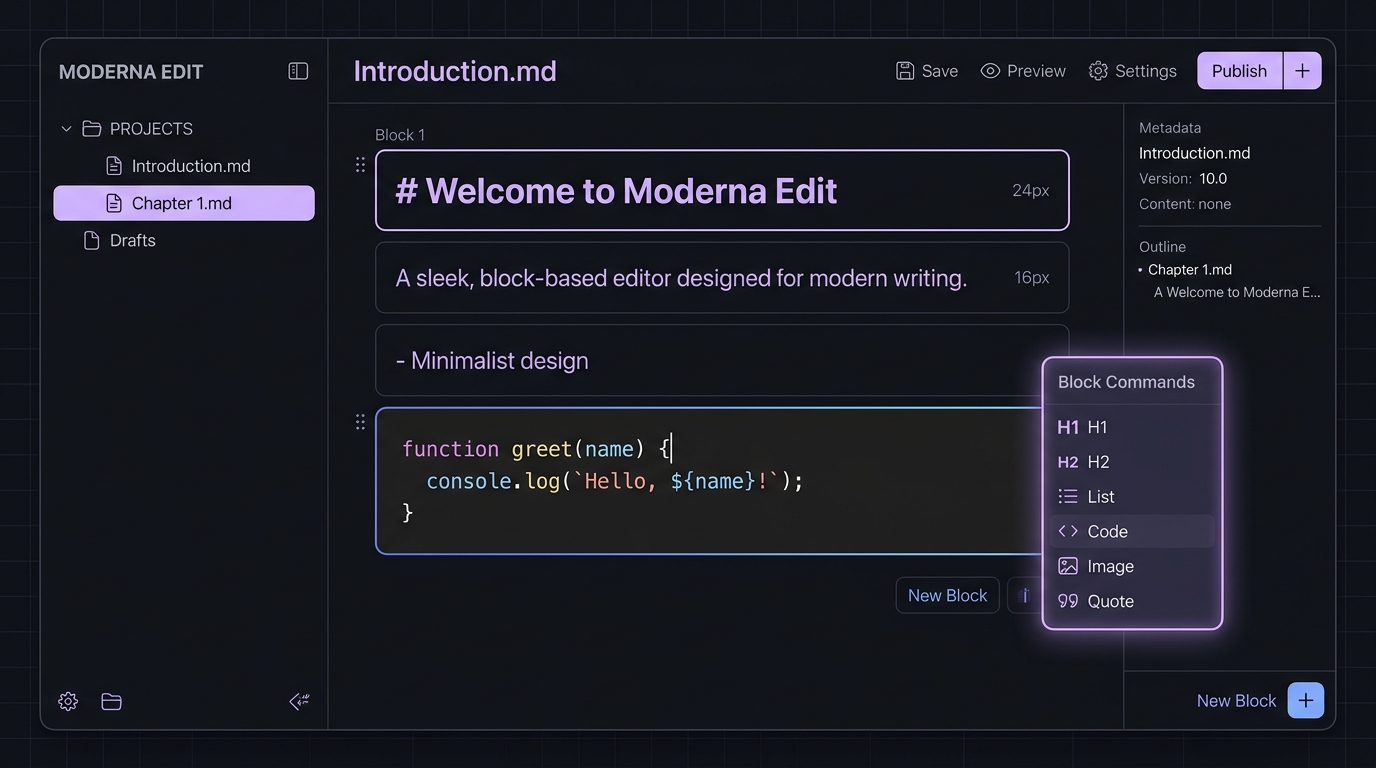Click the Welcome to Moderna Edit heading block
Viewport: 1376px width, 768px height.
click(x=722, y=190)
